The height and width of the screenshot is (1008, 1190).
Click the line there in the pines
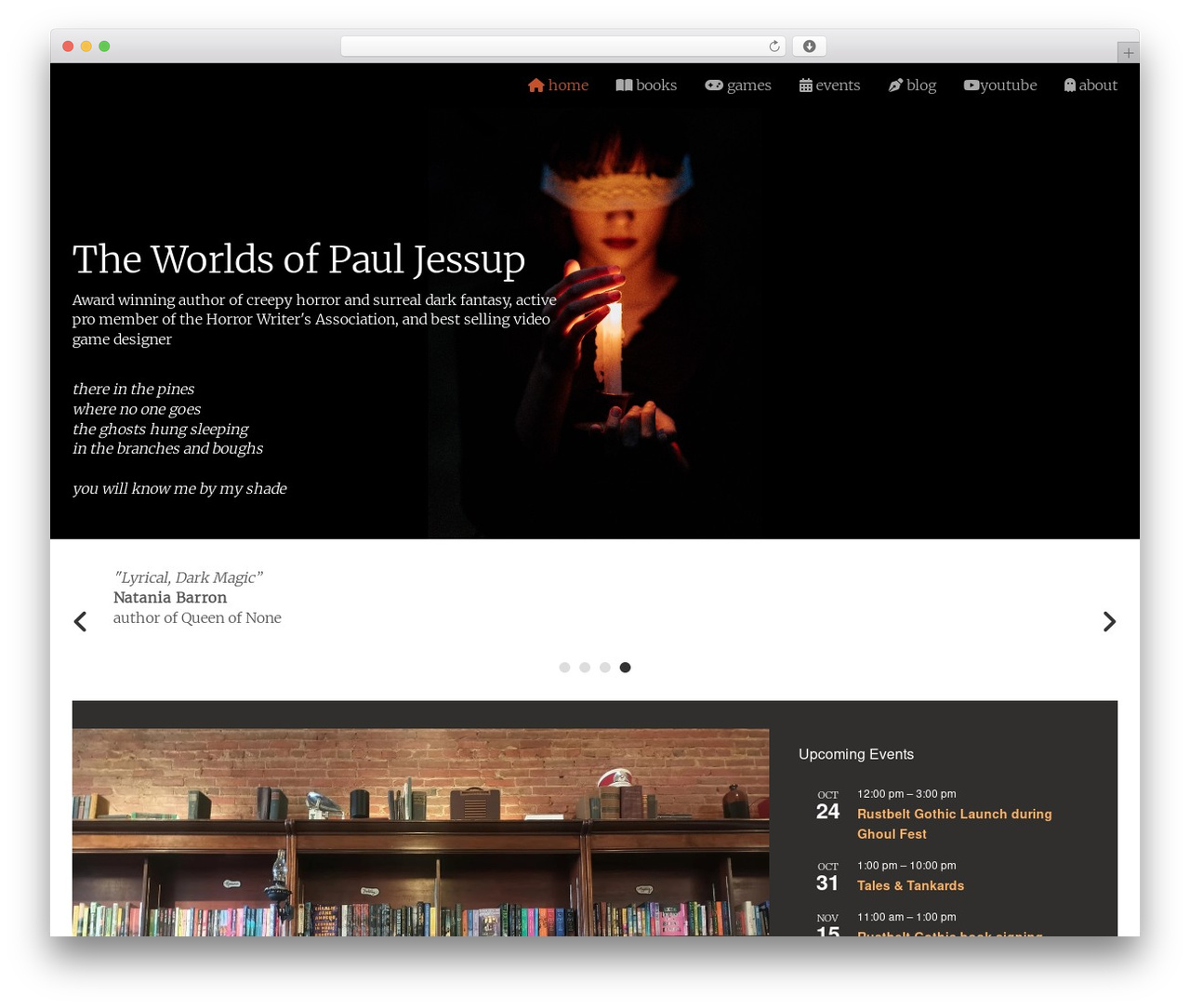(134, 390)
